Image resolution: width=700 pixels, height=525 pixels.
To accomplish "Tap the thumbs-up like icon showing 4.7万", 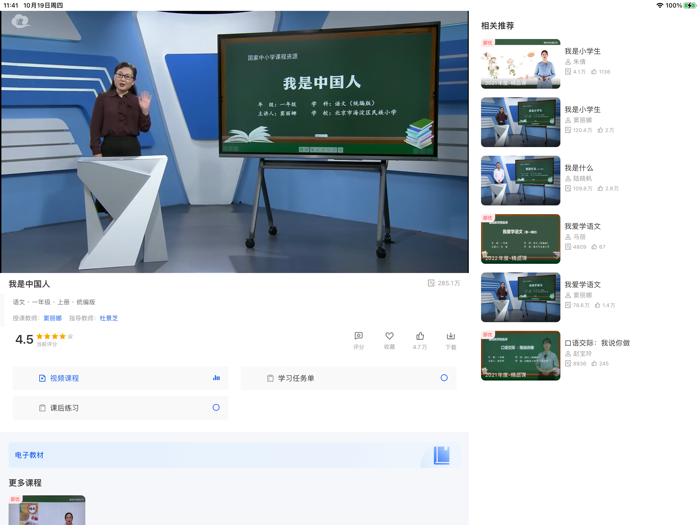I will click(420, 336).
